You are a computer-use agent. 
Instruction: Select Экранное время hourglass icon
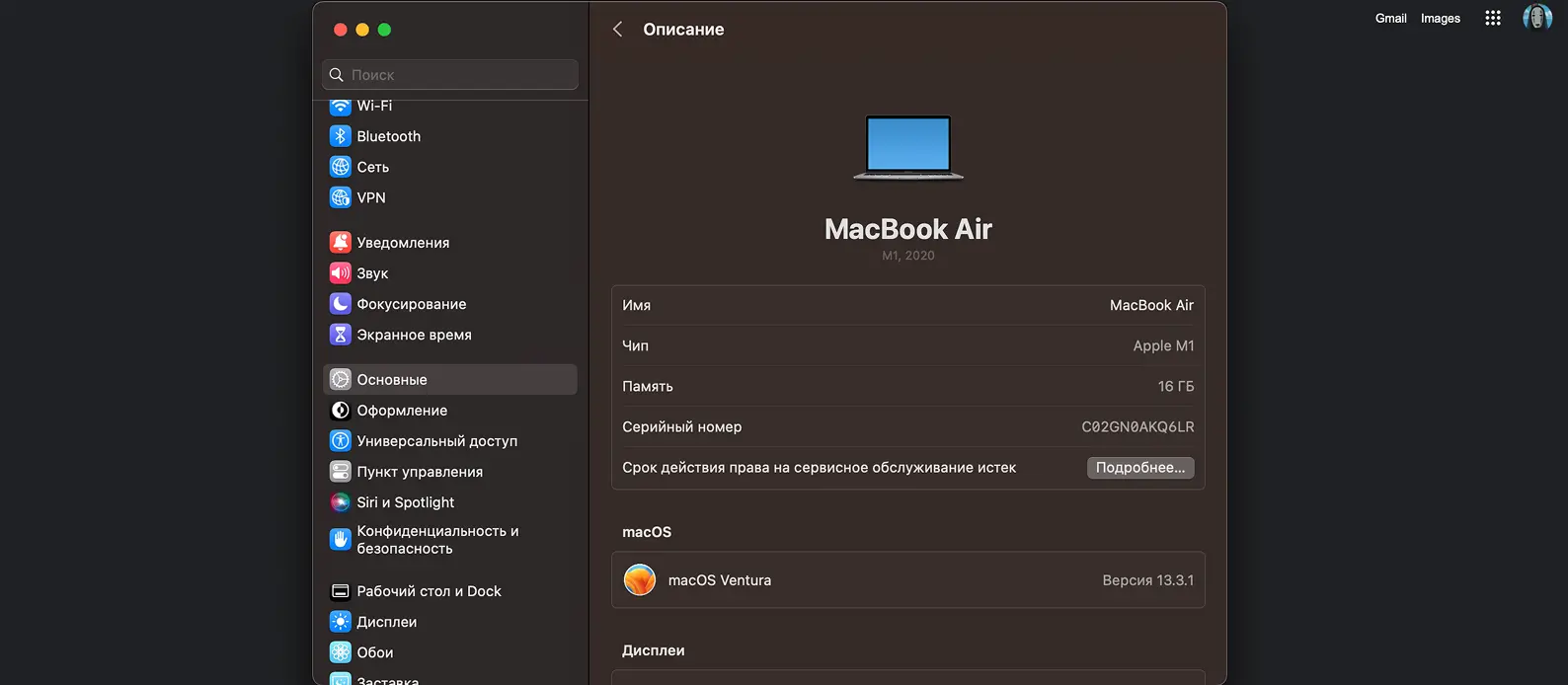340,335
